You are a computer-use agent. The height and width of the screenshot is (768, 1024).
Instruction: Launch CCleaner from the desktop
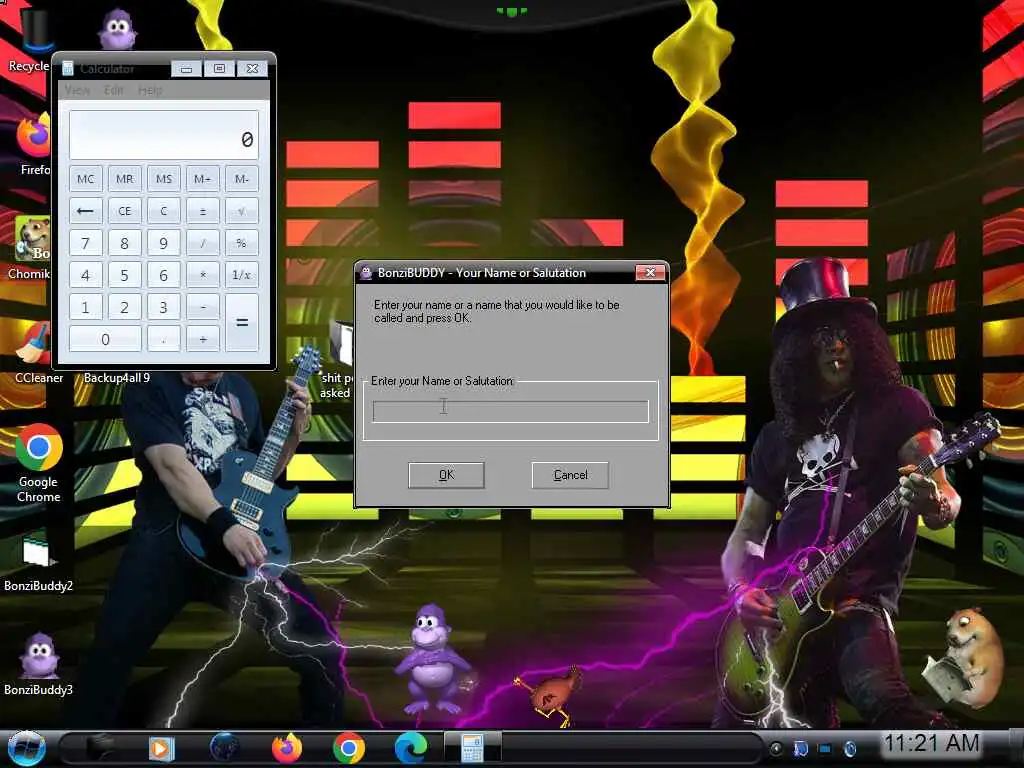tap(38, 353)
